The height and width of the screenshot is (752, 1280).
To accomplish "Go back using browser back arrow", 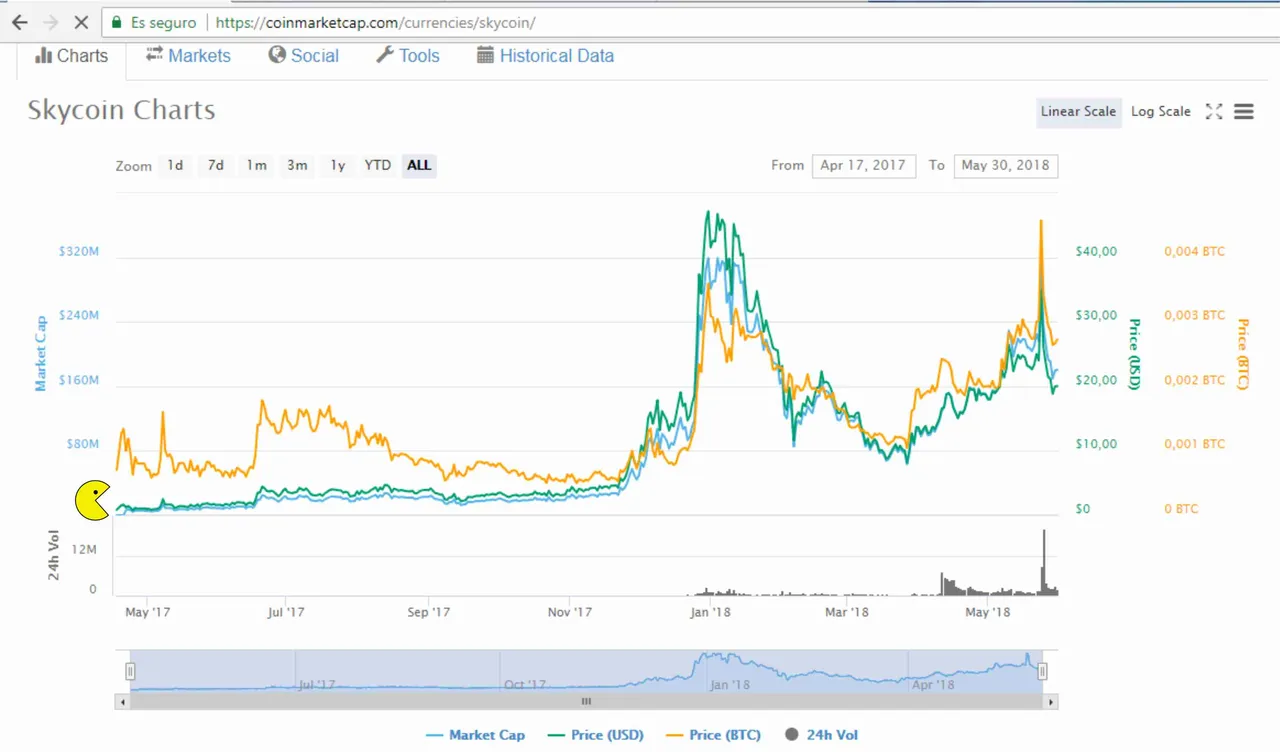I will click(19, 22).
